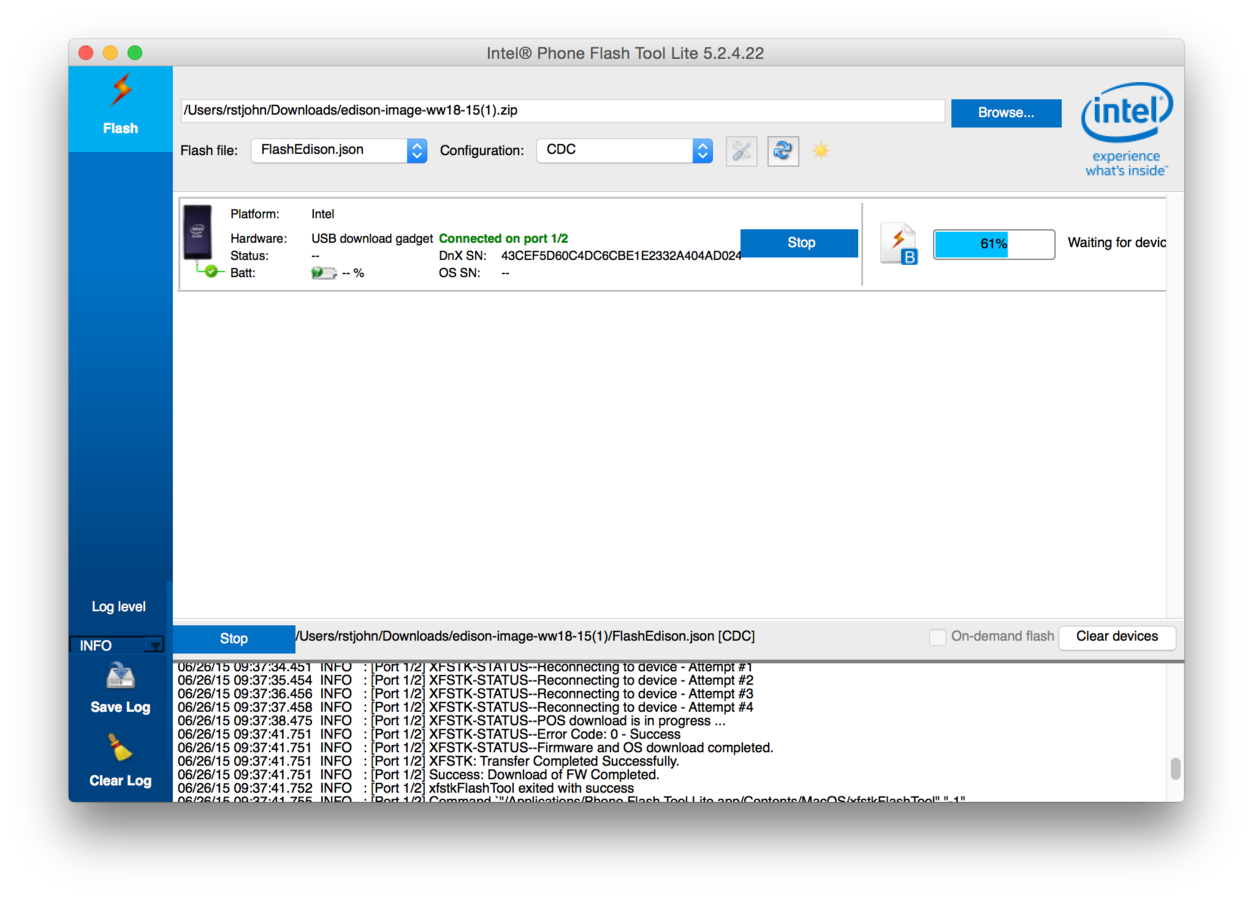1253x900 pixels.
Task: Click the 61% progress bar
Action: click(994, 244)
